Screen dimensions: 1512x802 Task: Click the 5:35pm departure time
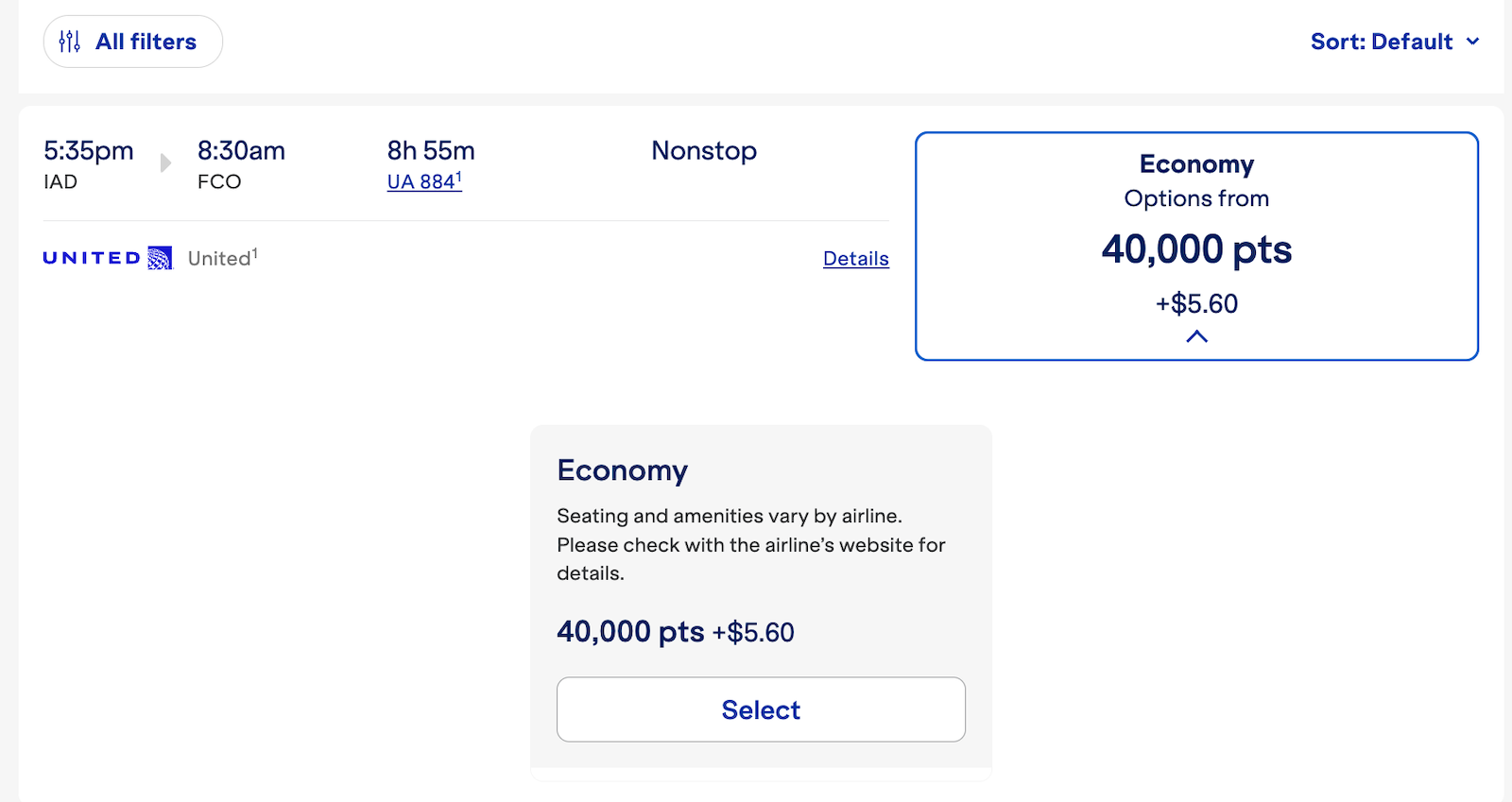(89, 151)
